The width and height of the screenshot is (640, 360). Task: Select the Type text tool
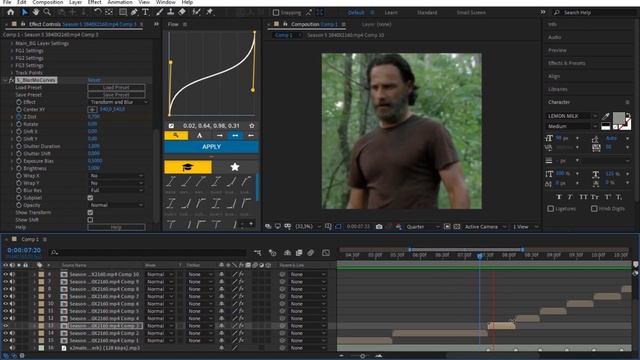145,12
